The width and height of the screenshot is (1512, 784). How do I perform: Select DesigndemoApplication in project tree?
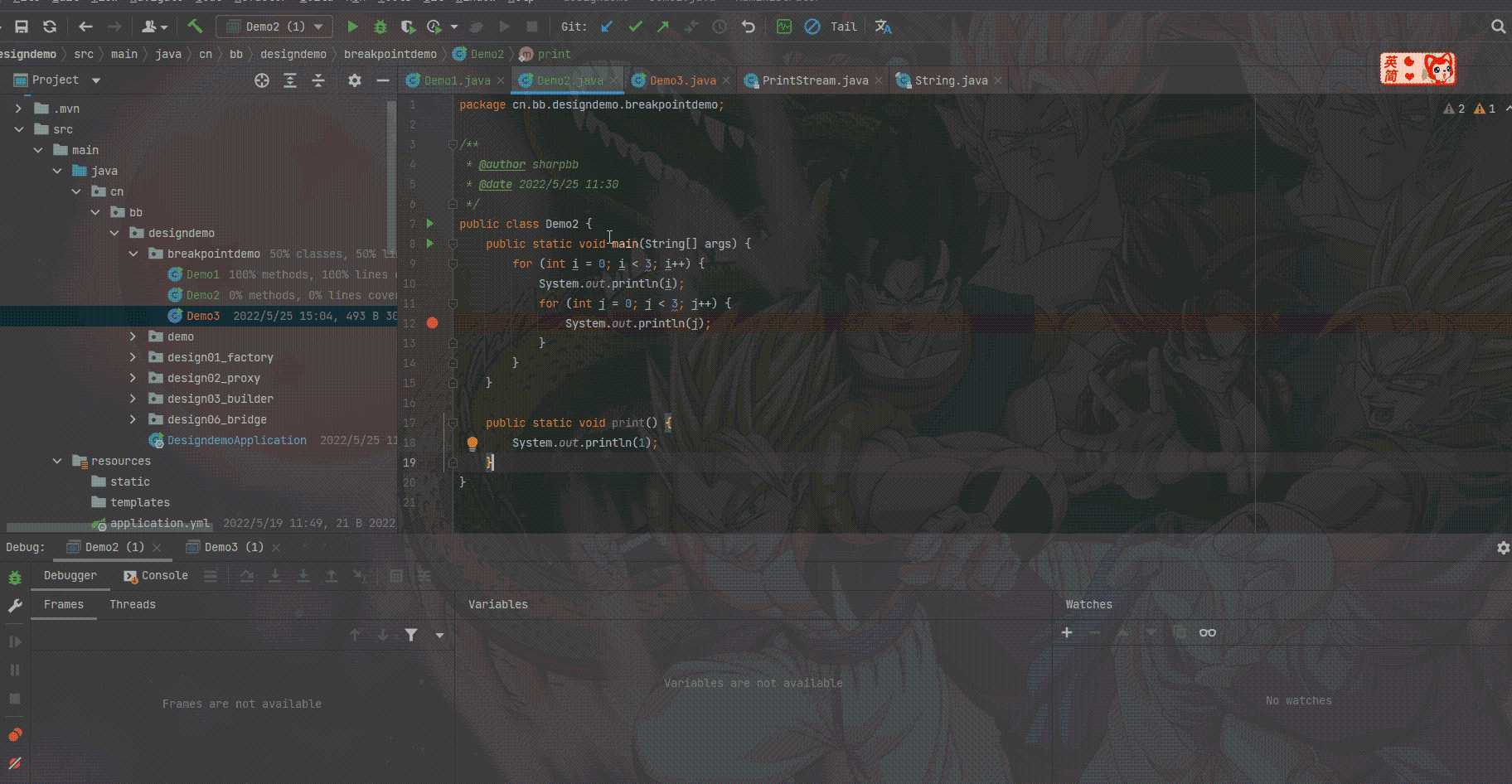(x=236, y=440)
